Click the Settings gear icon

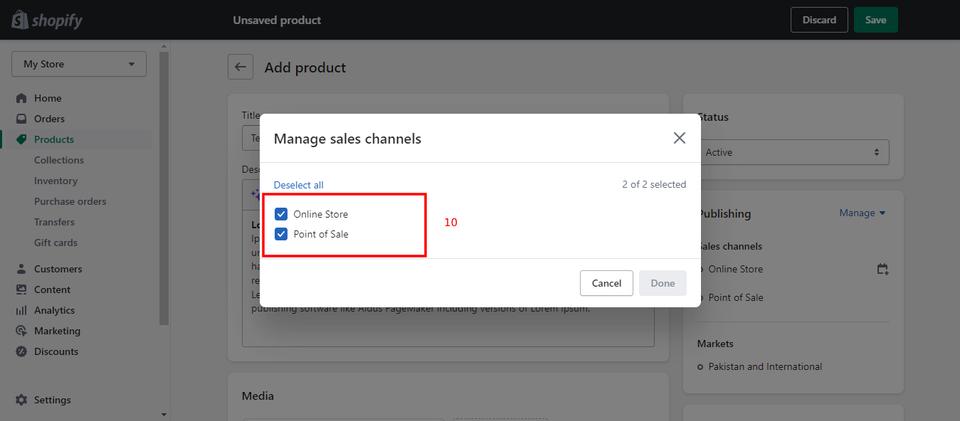click(21, 400)
